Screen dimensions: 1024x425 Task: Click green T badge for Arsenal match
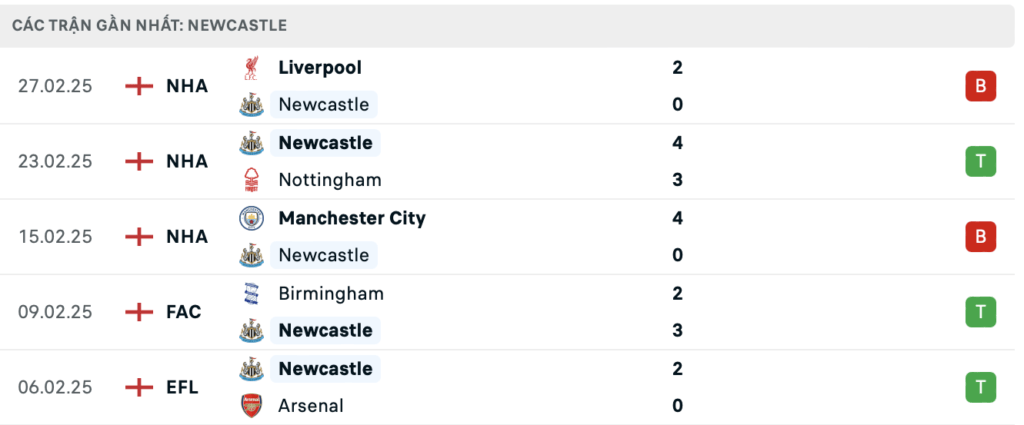(980, 387)
